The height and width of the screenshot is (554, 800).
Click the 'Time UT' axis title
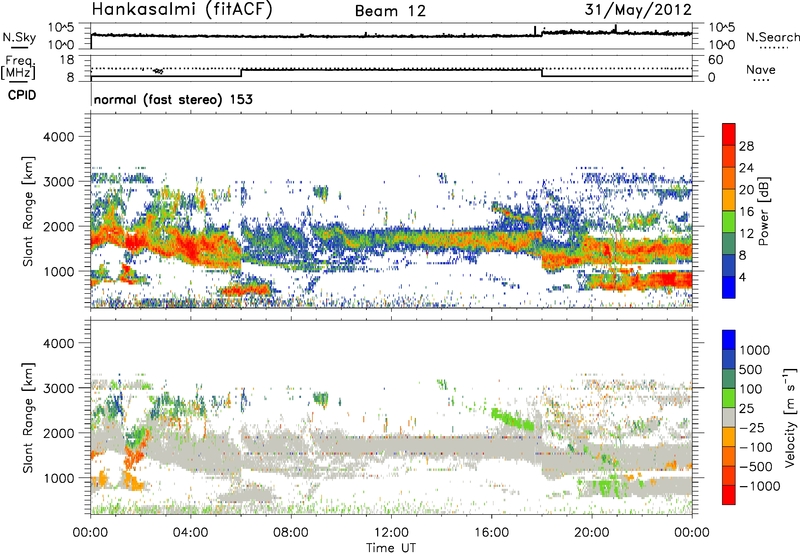pos(391,548)
